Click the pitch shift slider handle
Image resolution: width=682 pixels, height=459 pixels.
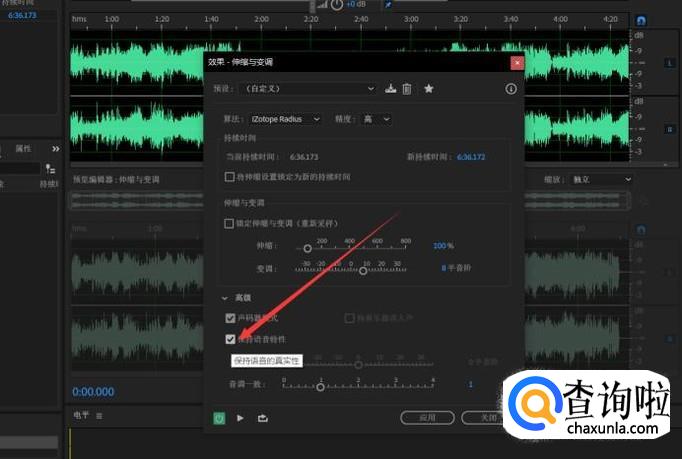(x=363, y=271)
